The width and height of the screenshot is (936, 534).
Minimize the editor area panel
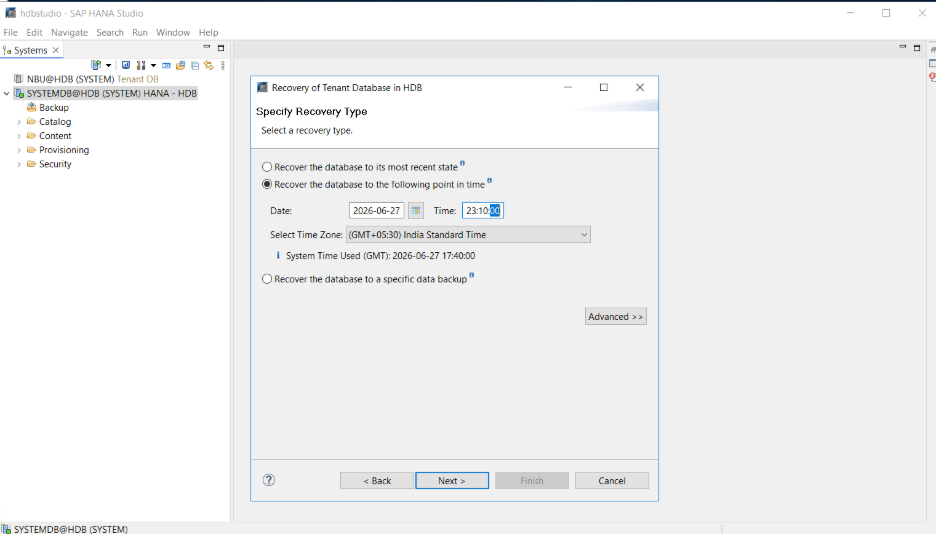pos(903,47)
